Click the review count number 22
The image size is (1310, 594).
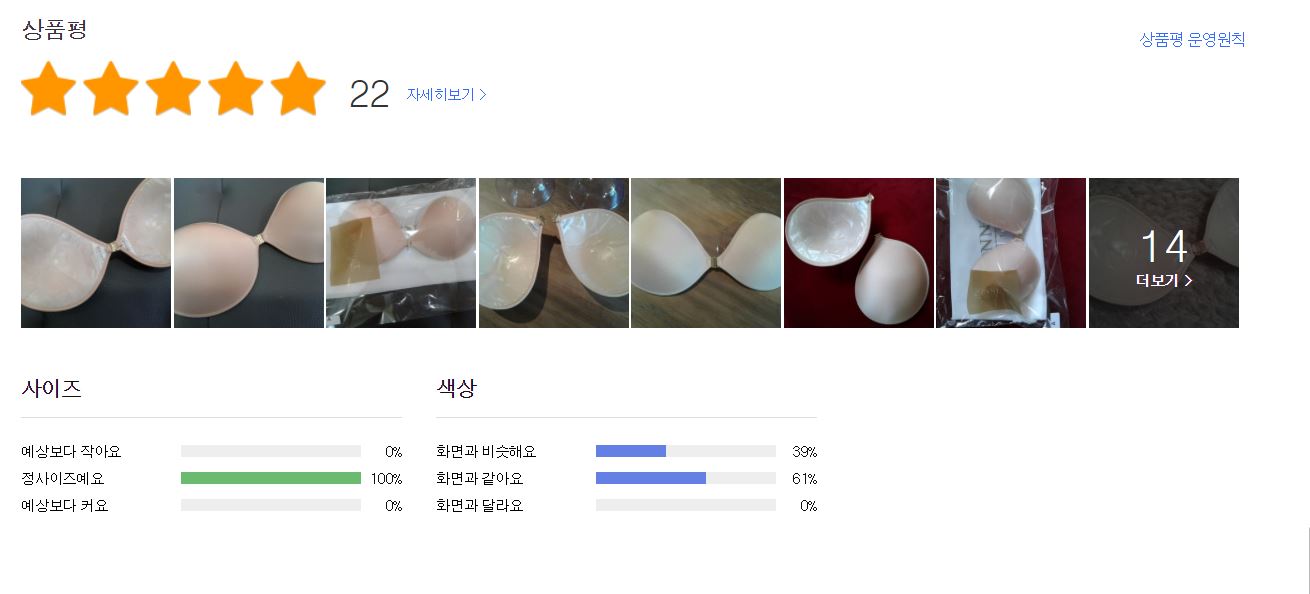(369, 94)
